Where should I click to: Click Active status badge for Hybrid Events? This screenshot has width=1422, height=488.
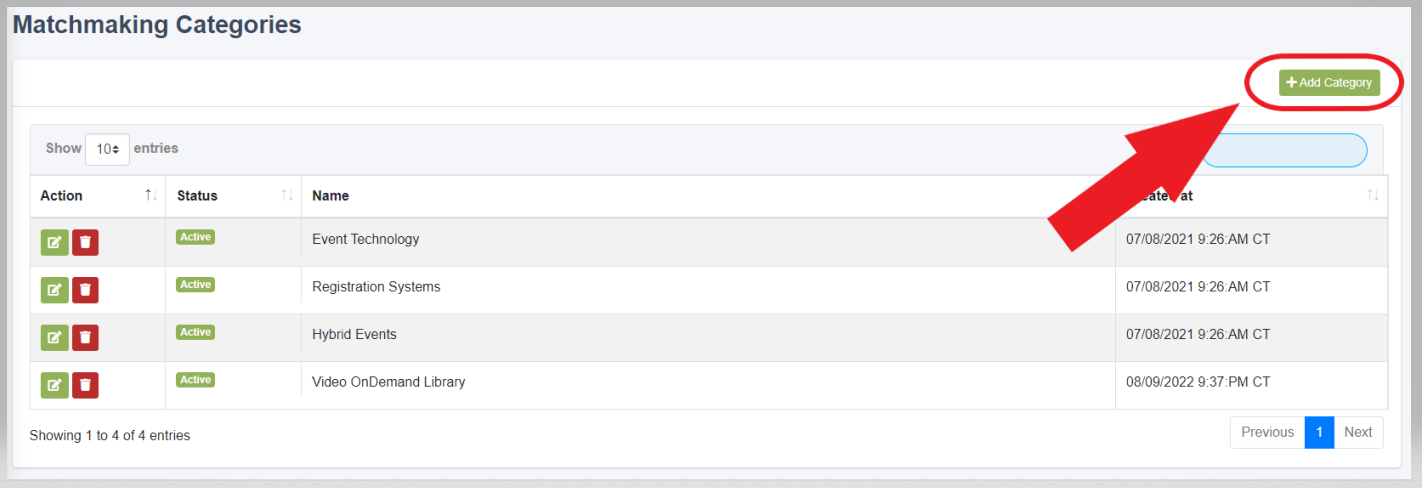click(195, 332)
